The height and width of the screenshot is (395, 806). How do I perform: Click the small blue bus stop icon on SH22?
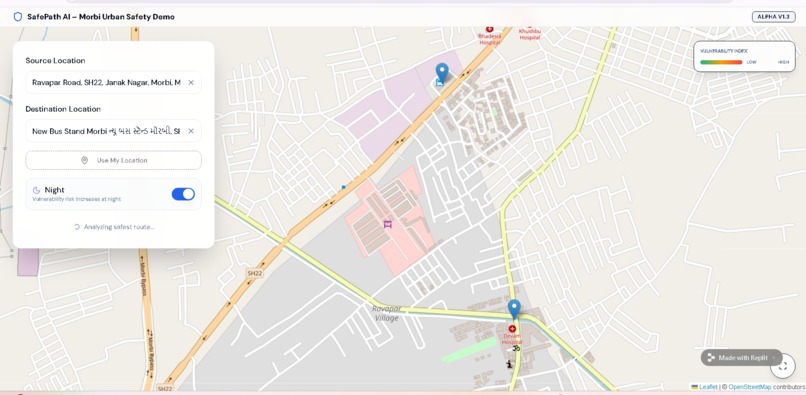[x=343, y=187]
